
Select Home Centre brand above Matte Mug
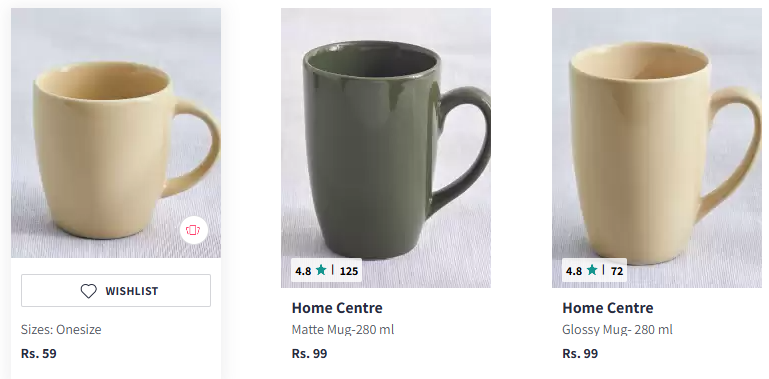coord(337,308)
